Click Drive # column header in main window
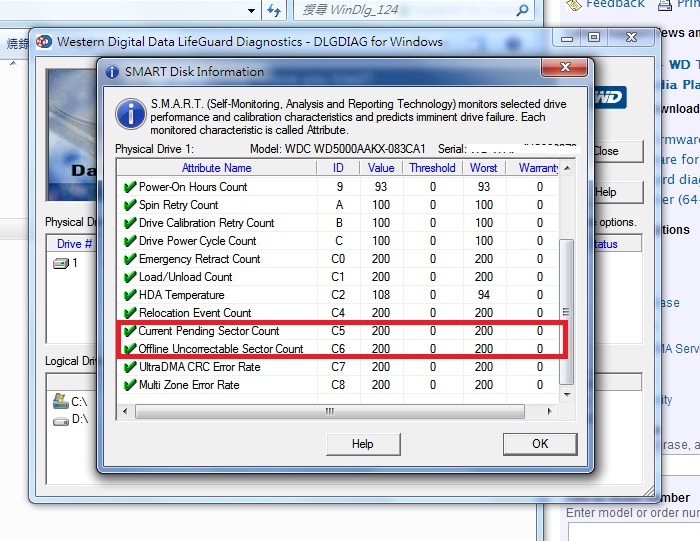 pyautogui.click(x=75, y=244)
